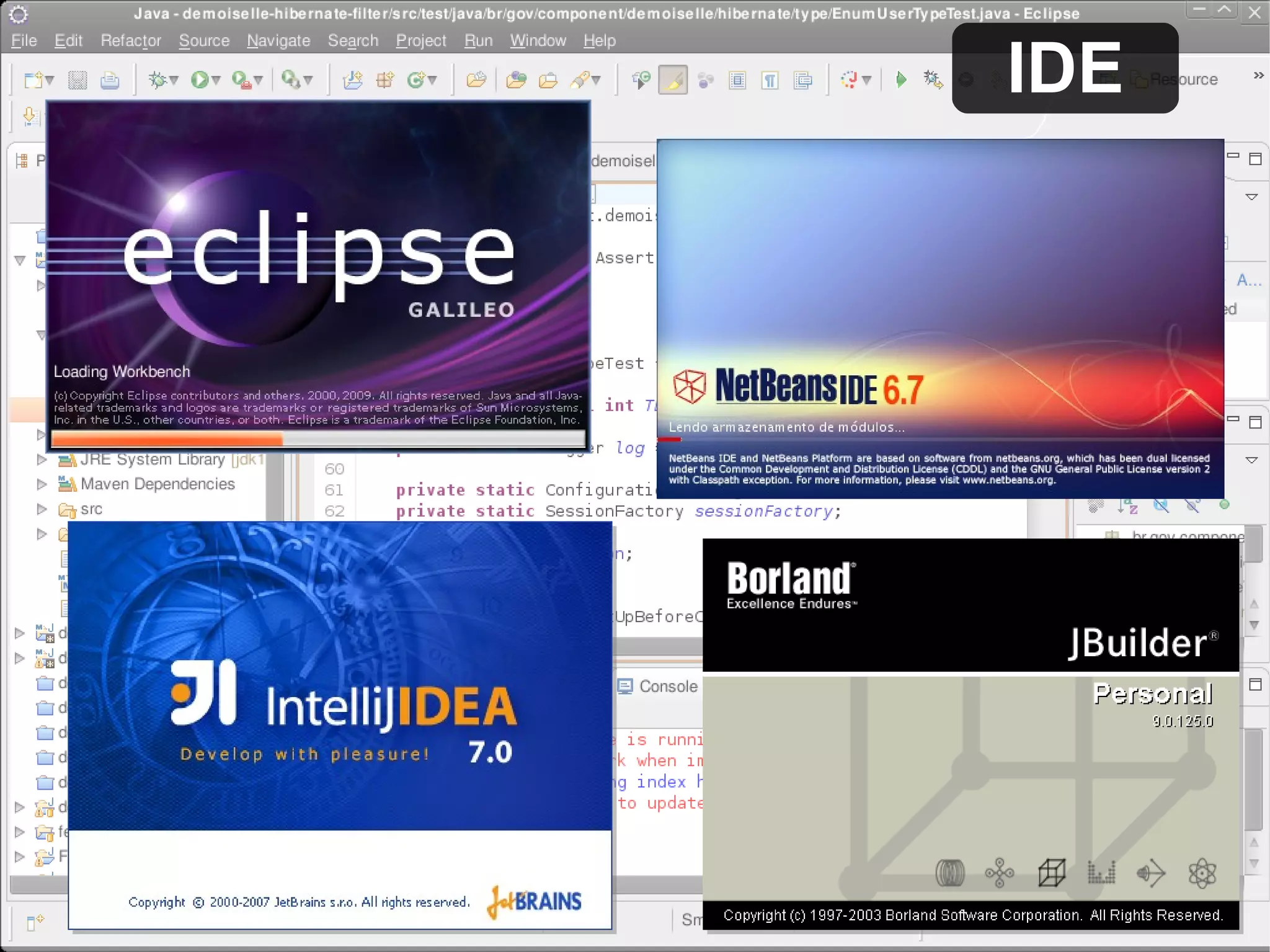Screen dimensions: 1270x952
Task: Open the External Tools dropdown arrow
Action: tap(308, 80)
